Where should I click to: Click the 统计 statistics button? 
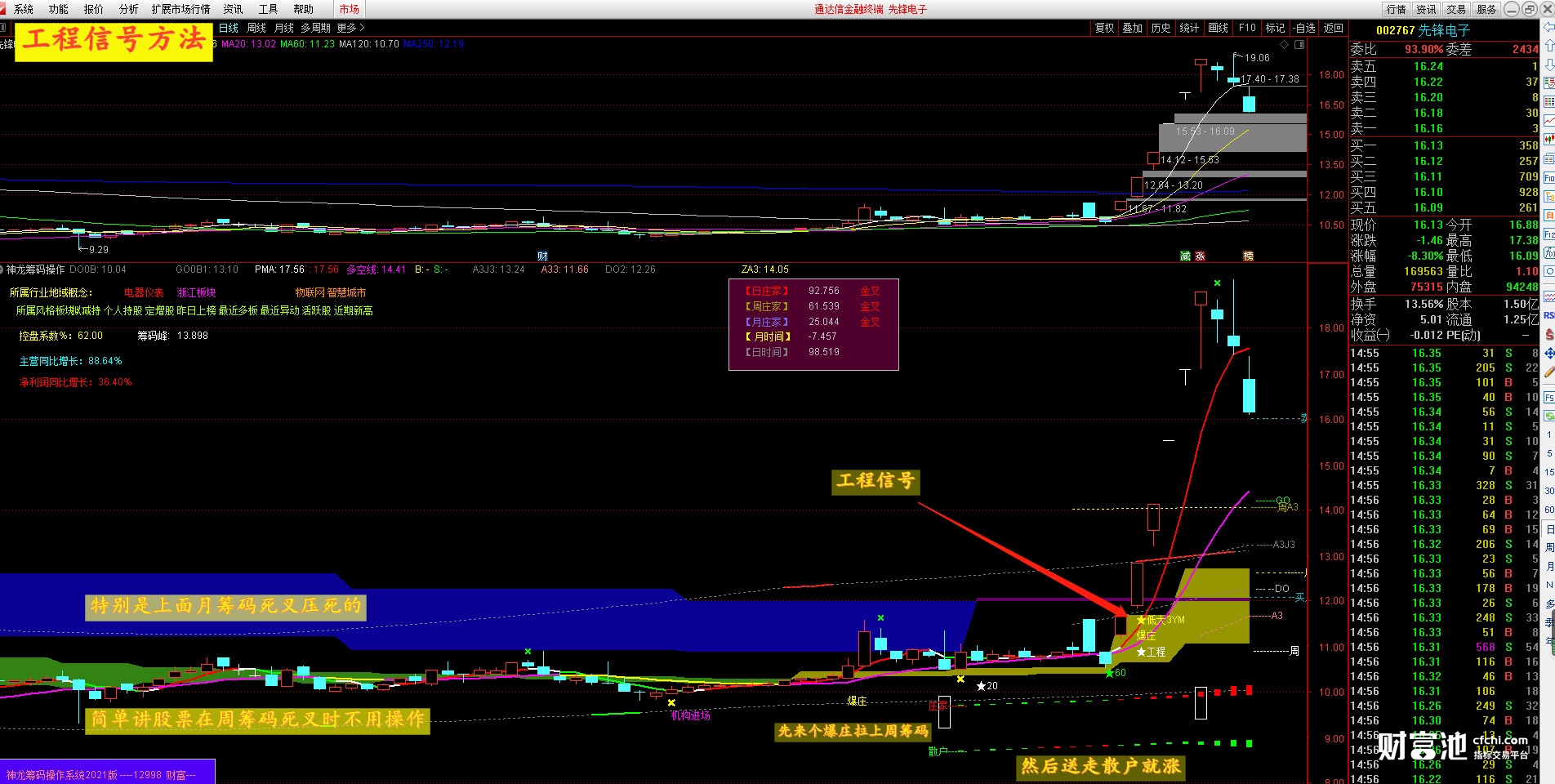point(1189,28)
